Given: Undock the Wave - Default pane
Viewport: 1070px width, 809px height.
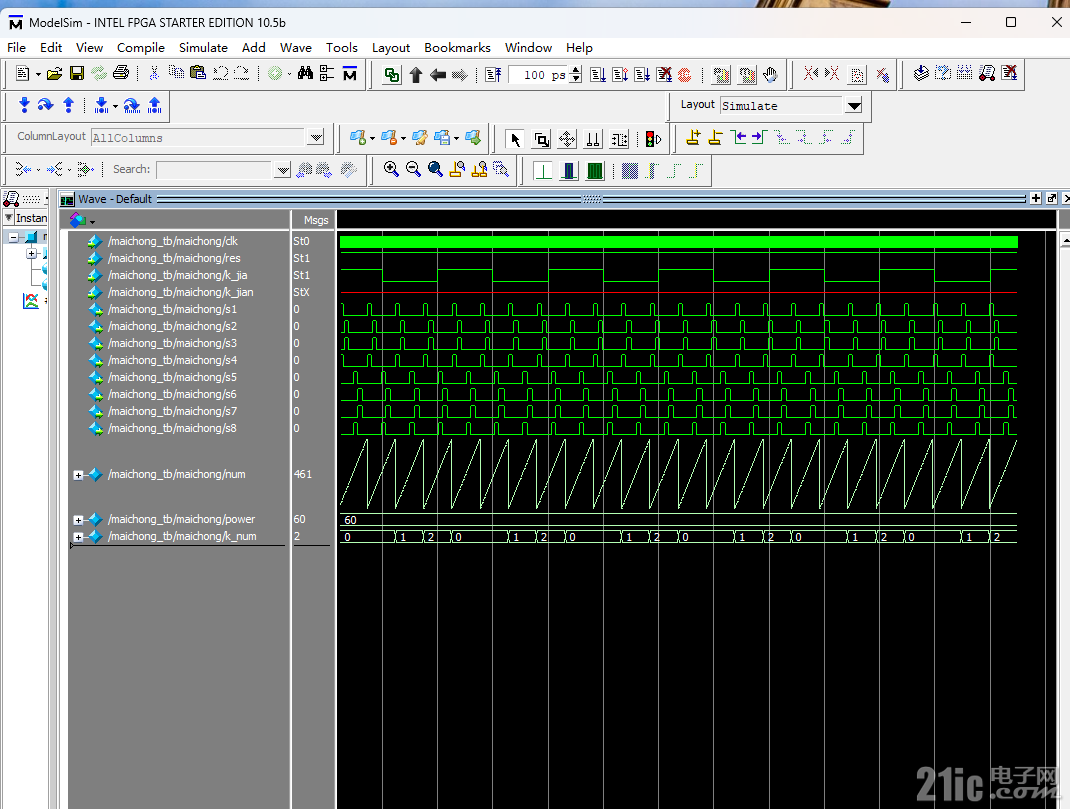Looking at the screenshot, I should tap(1052, 198).
